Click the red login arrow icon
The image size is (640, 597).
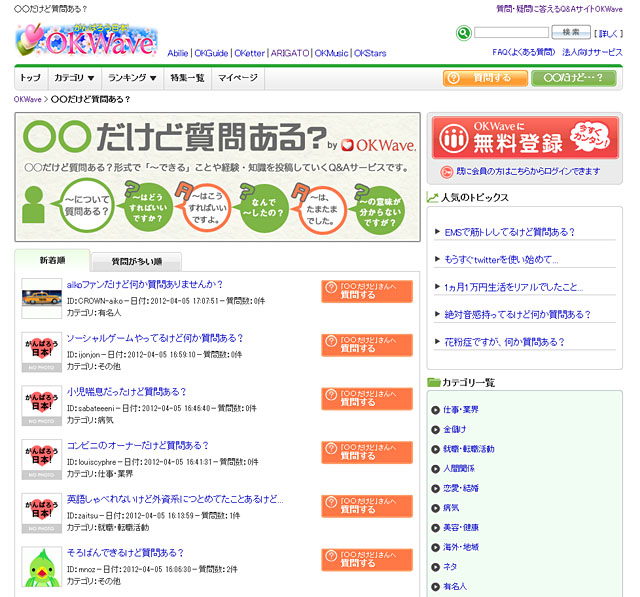[447, 172]
